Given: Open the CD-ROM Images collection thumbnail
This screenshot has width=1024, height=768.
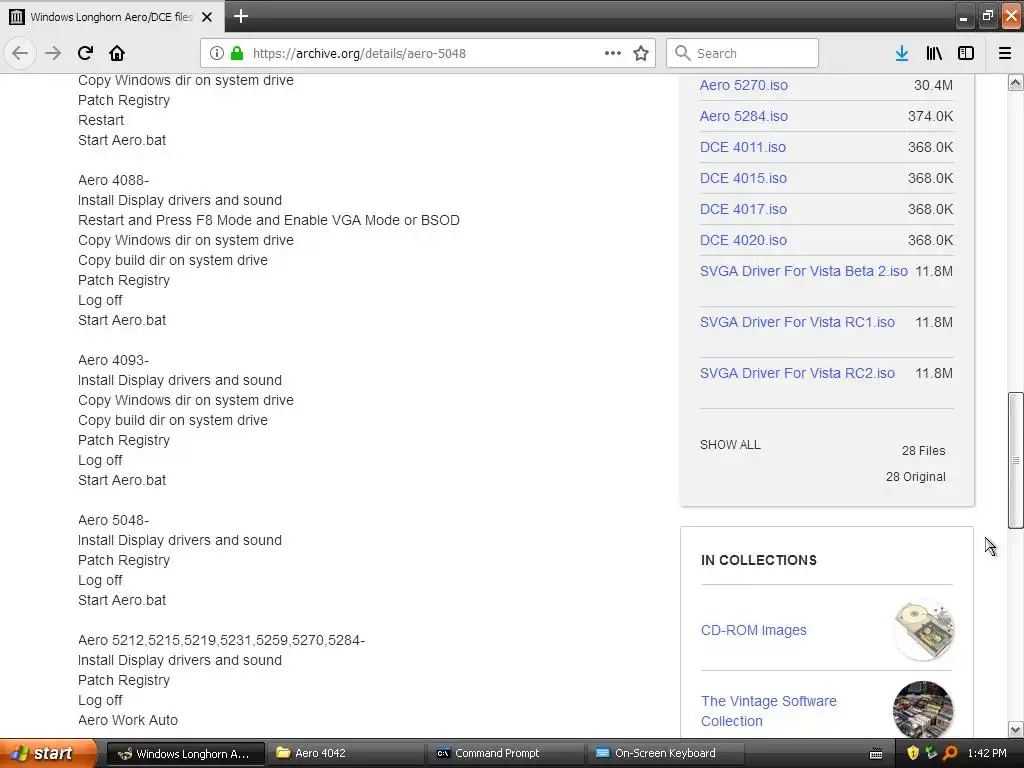Looking at the screenshot, I should [x=923, y=630].
